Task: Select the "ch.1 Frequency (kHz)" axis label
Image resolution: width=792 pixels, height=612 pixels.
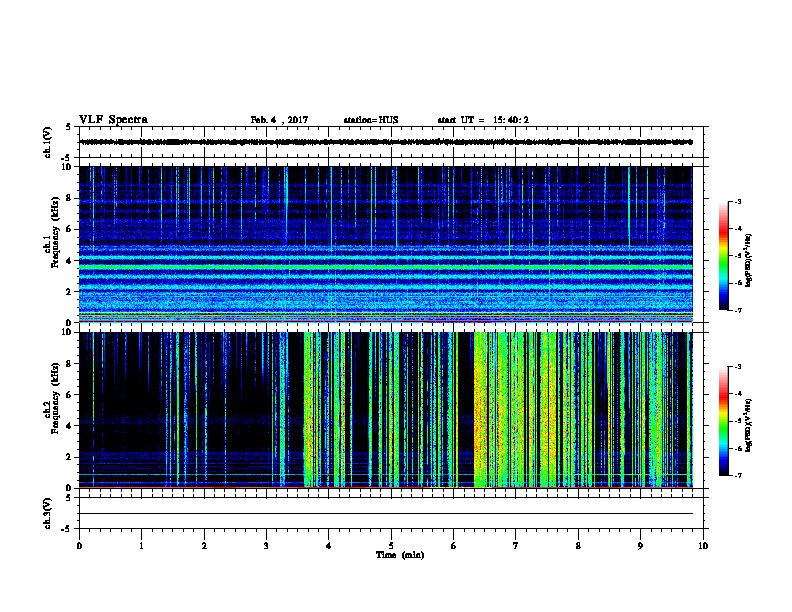Action: click(x=52, y=243)
